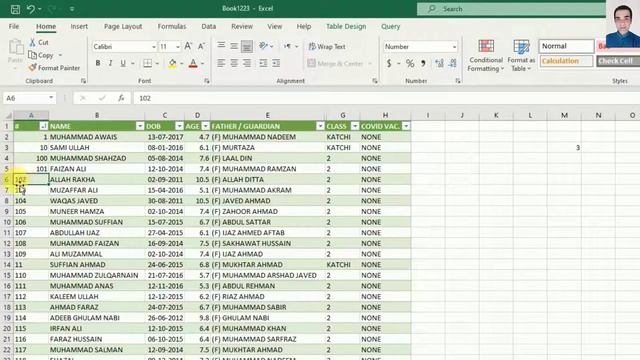Open the Number format dropdown
Viewport: 640px width, 360px height.
tap(454, 47)
